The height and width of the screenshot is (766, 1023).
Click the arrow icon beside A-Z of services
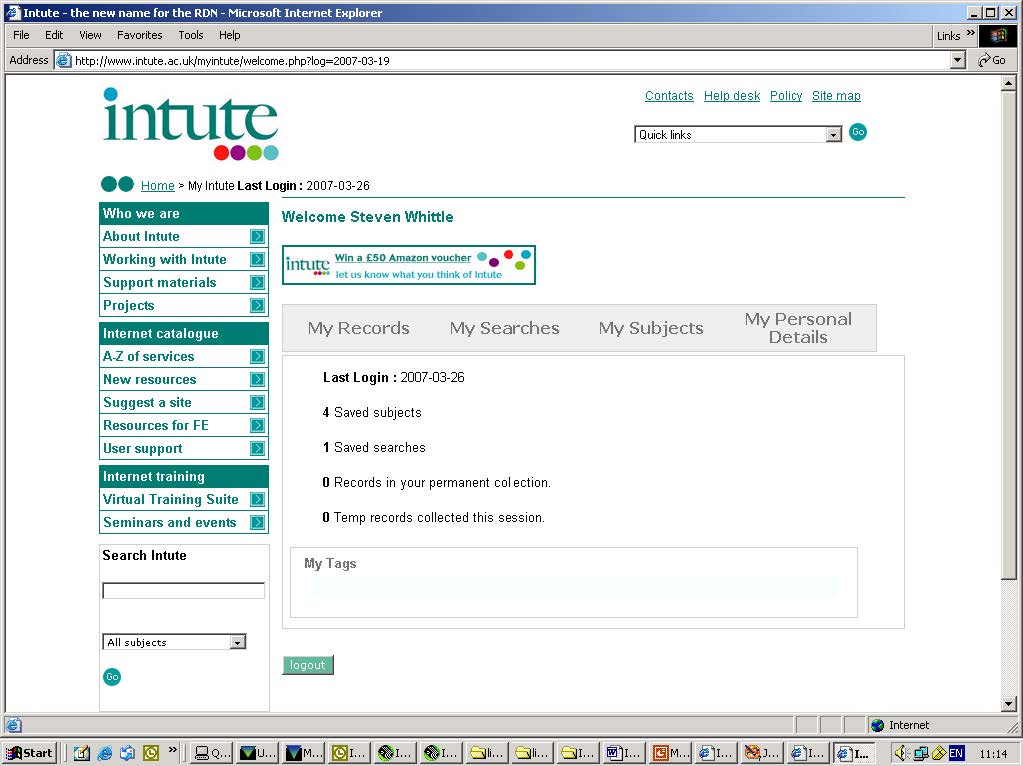[x=258, y=356]
